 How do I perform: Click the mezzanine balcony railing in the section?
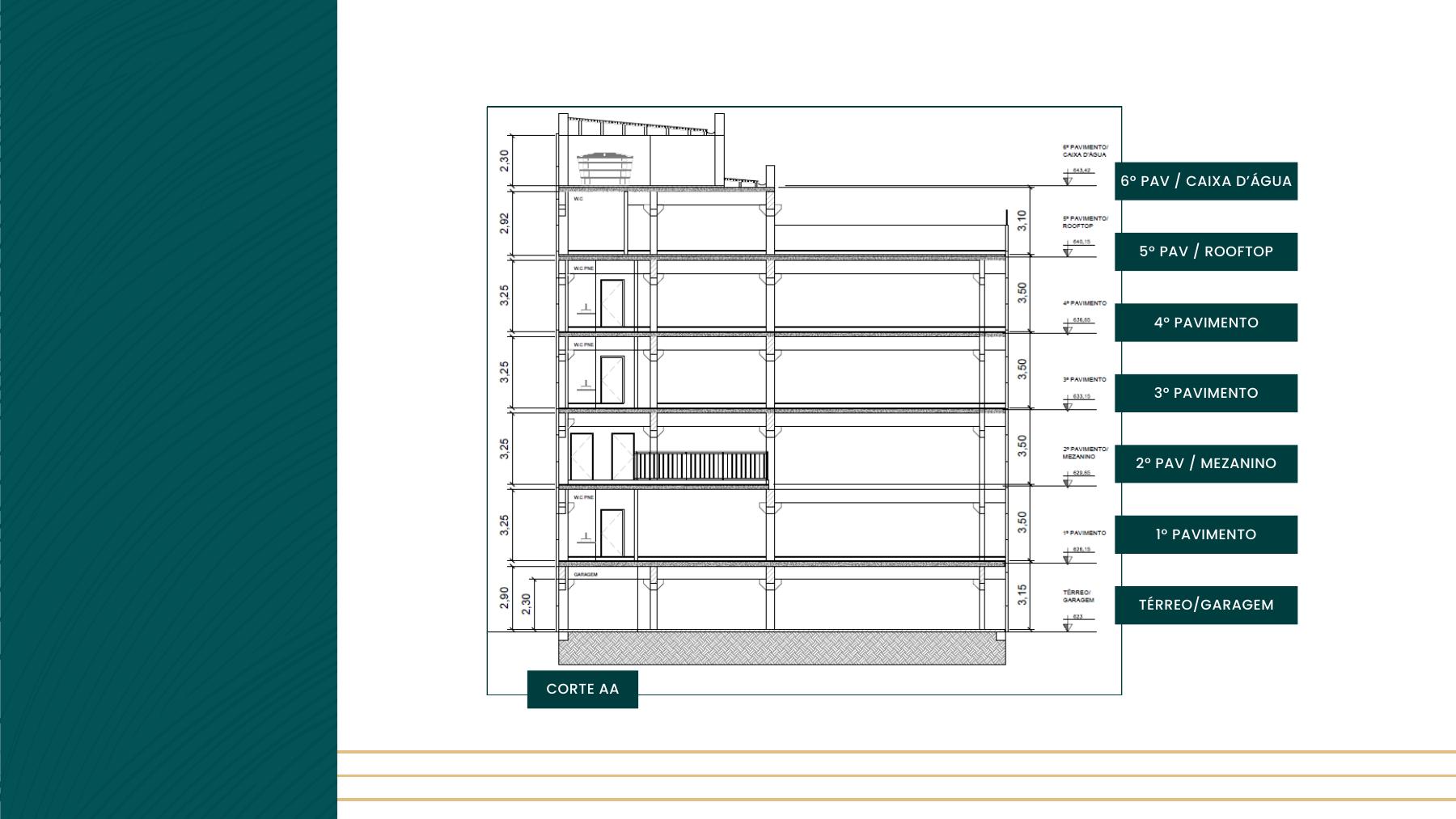tap(701, 466)
